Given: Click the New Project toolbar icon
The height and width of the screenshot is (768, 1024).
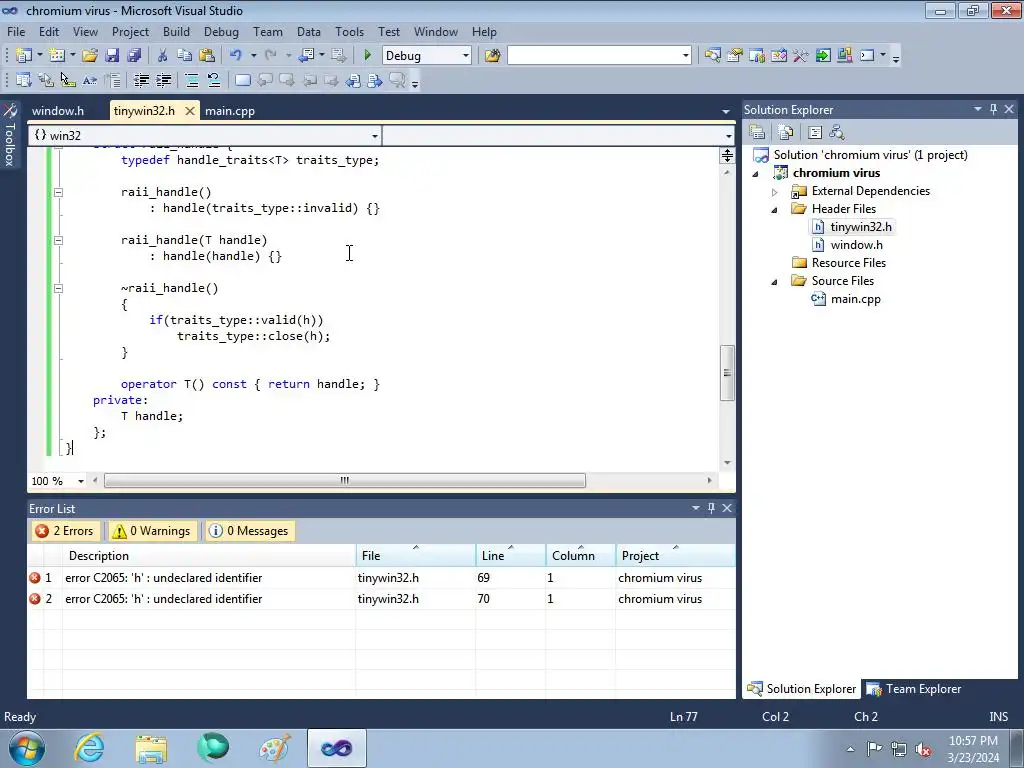Looking at the screenshot, I should 24,56.
